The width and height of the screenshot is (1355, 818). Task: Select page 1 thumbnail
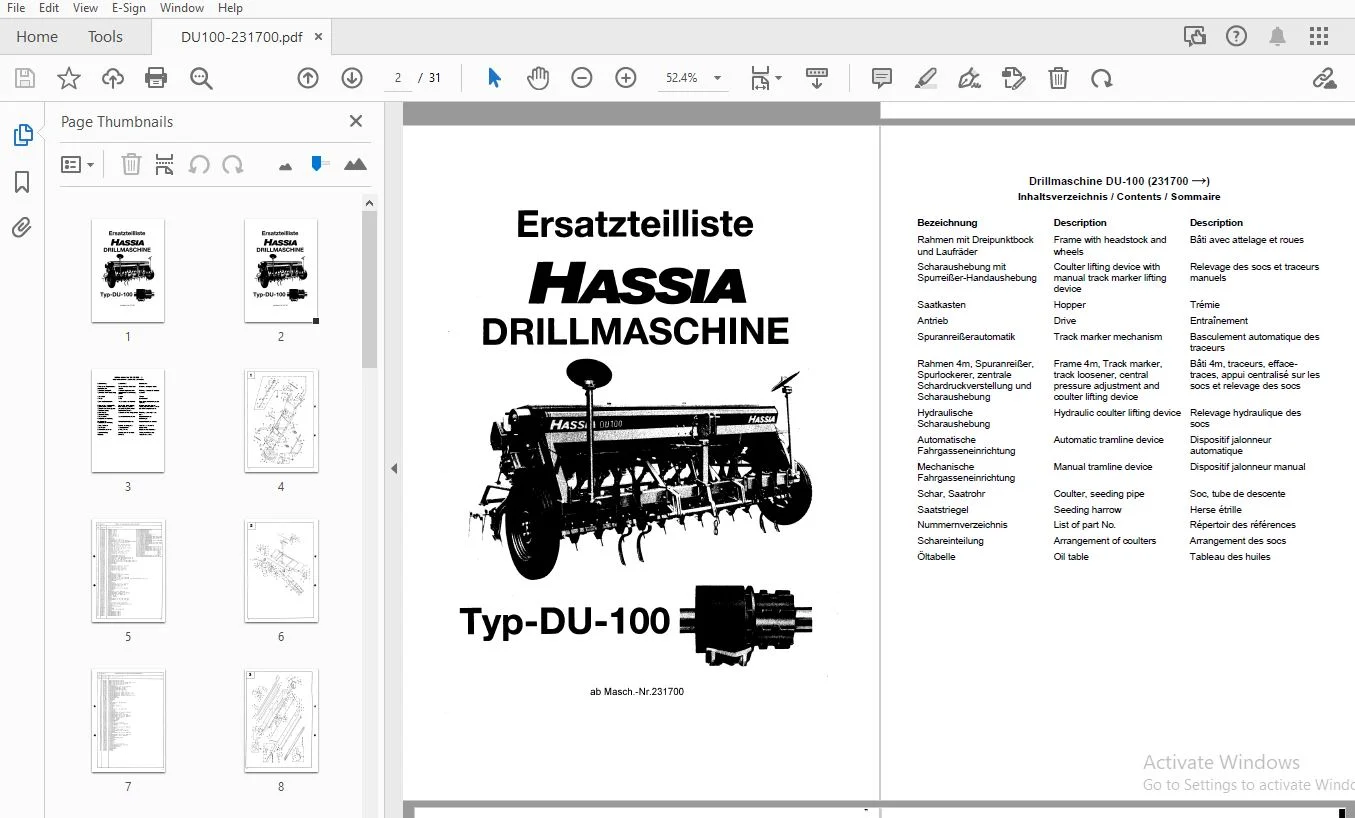pos(128,271)
